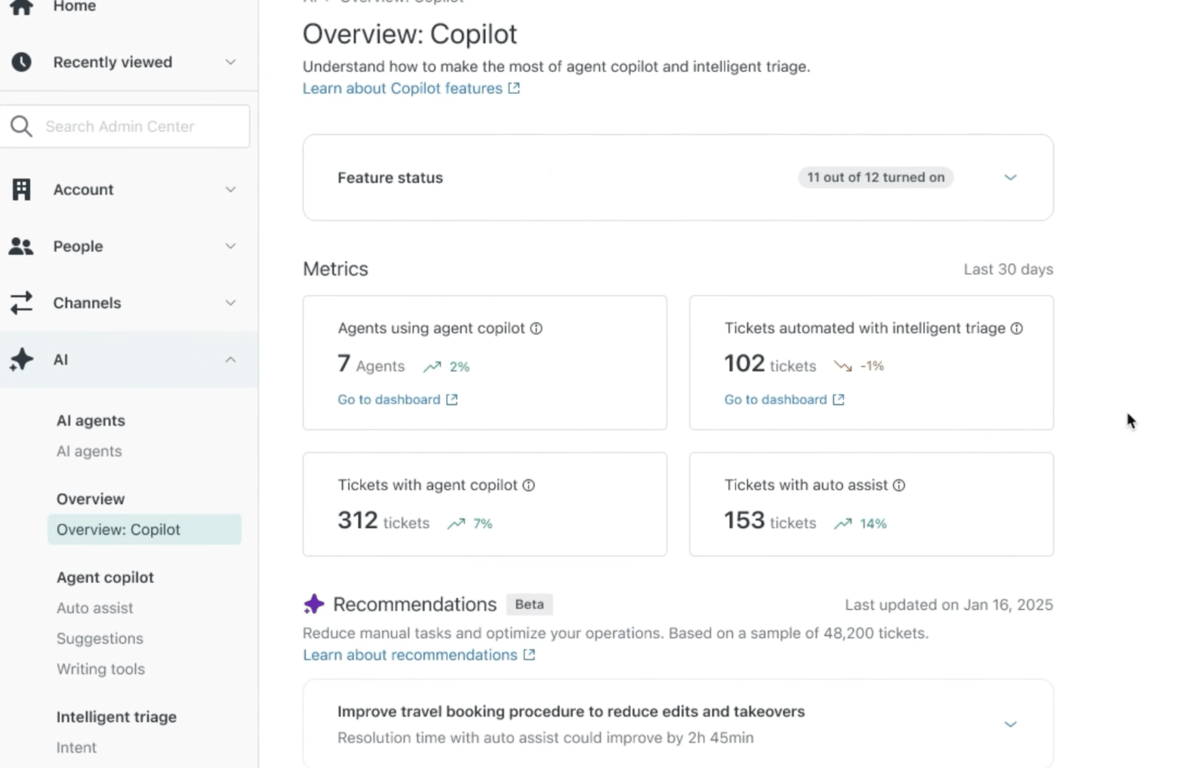1202x768 pixels.
Task: Click the 11 out of 12 turned on badge
Action: [876, 178]
